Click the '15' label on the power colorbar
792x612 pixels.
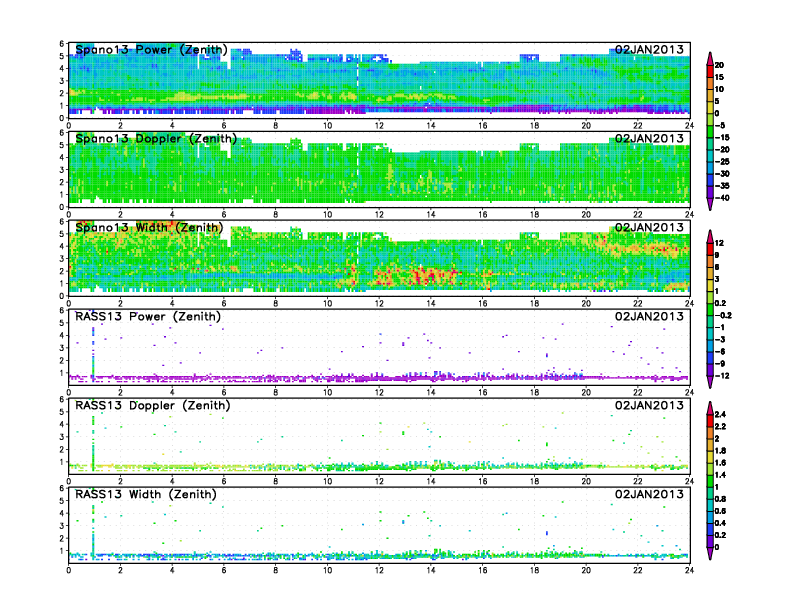click(720, 77)
